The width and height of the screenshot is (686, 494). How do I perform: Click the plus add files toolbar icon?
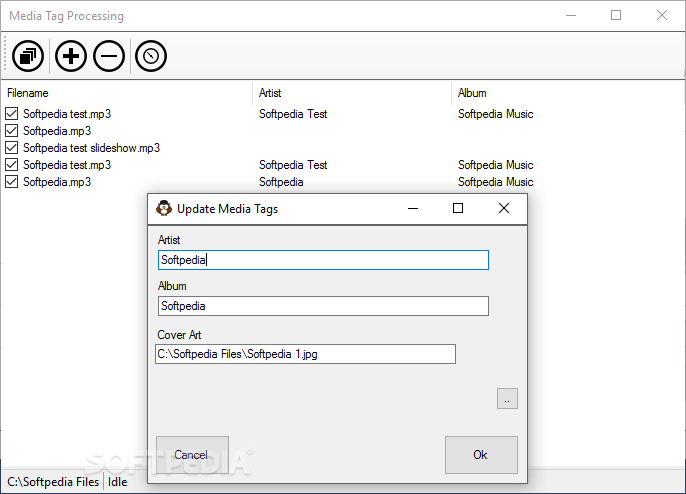pyautogui.click(x=70, y=56)
